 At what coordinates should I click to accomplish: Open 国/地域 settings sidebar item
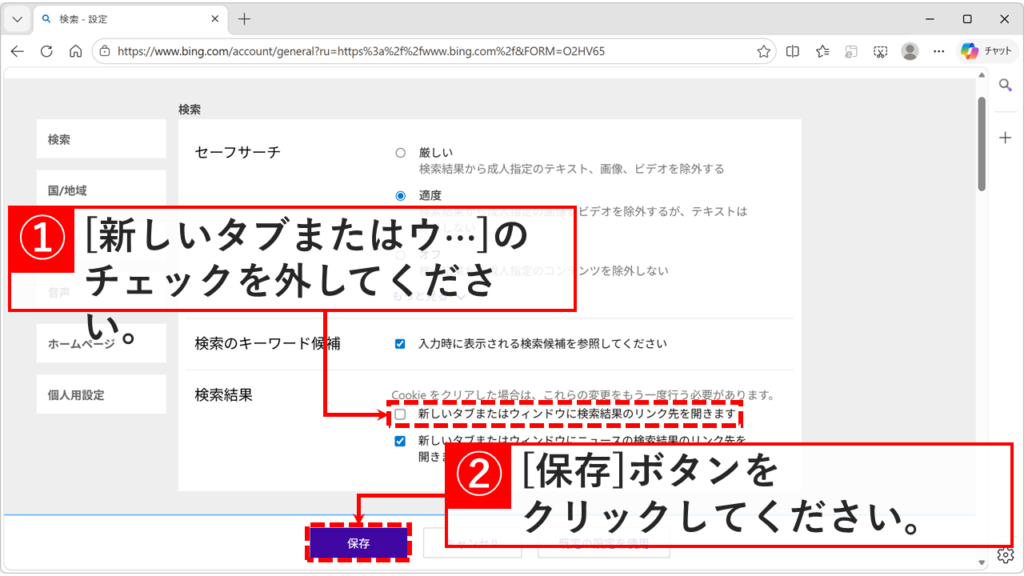(x=101, y=190)
